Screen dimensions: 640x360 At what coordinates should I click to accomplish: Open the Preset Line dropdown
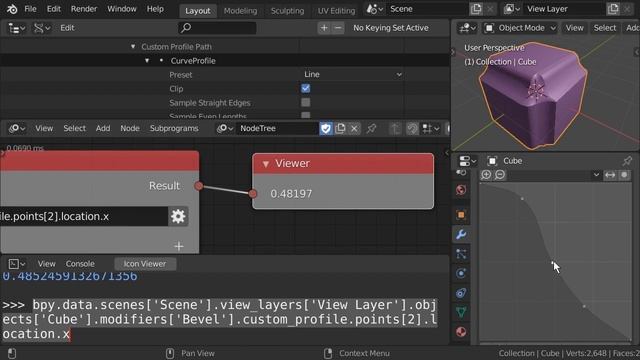[353, 75]
